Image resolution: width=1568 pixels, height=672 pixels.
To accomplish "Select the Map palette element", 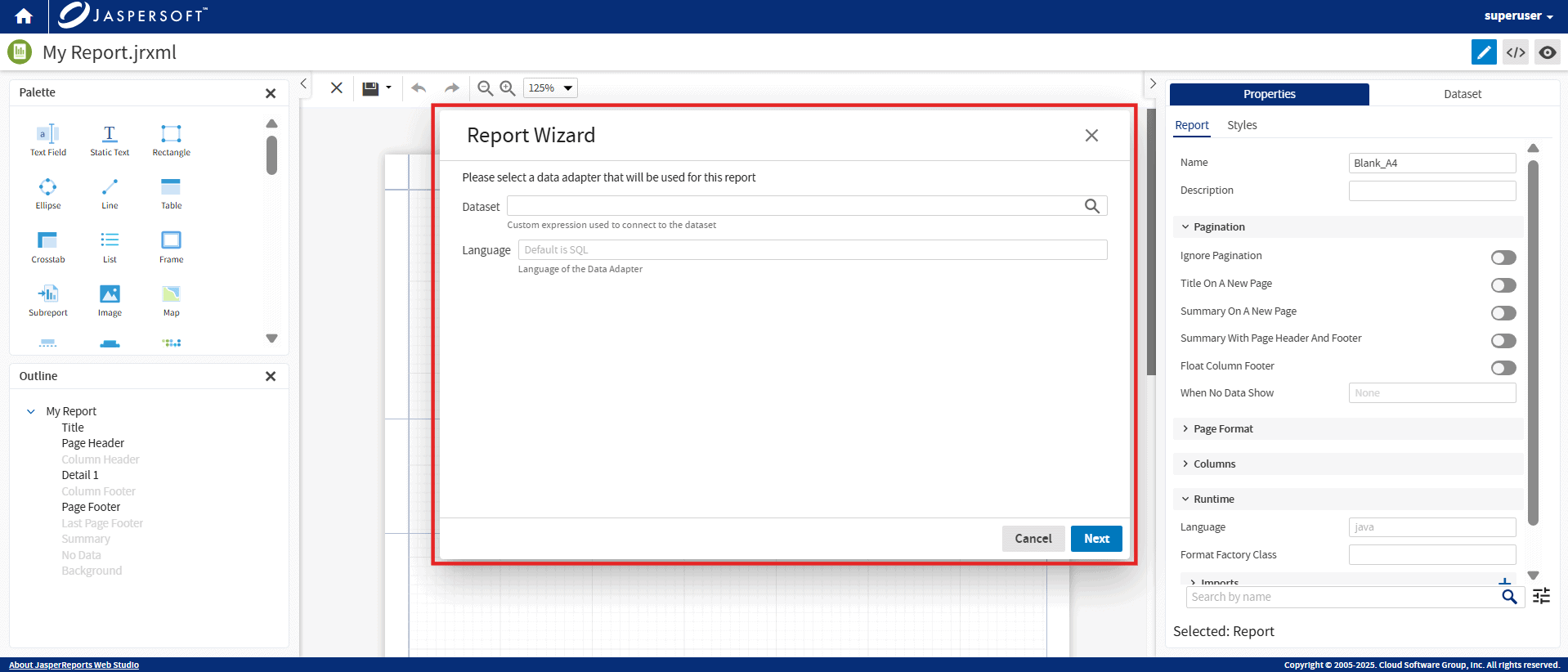I will 171,298.
